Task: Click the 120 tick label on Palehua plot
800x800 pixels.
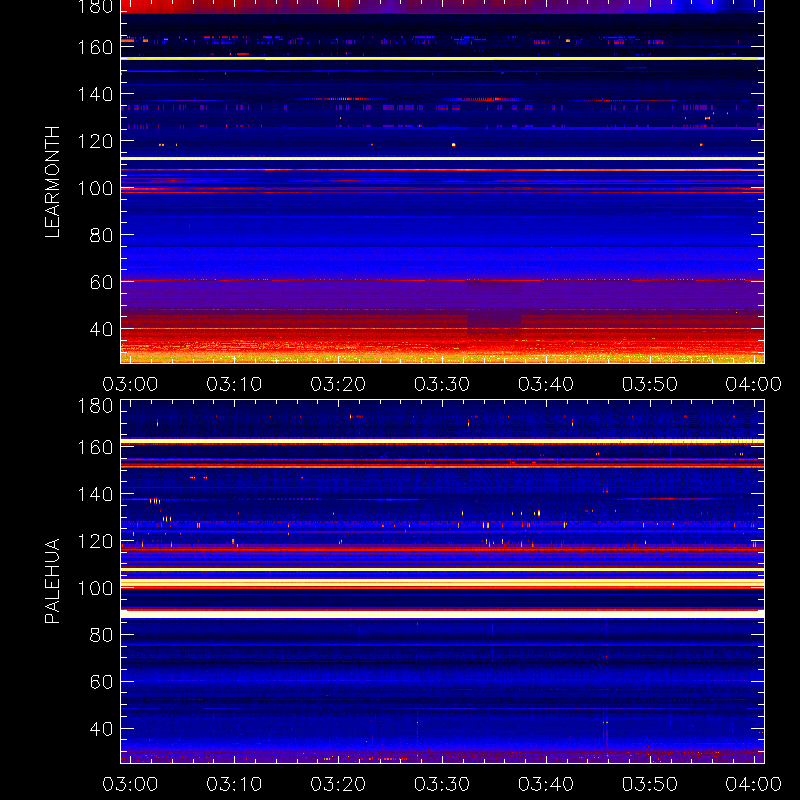Action: tap(95, 541)
